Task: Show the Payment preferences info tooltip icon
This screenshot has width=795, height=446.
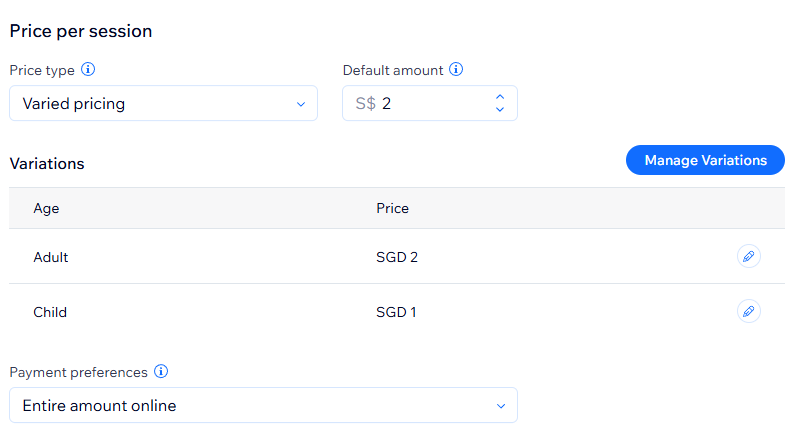Action: 161,372
